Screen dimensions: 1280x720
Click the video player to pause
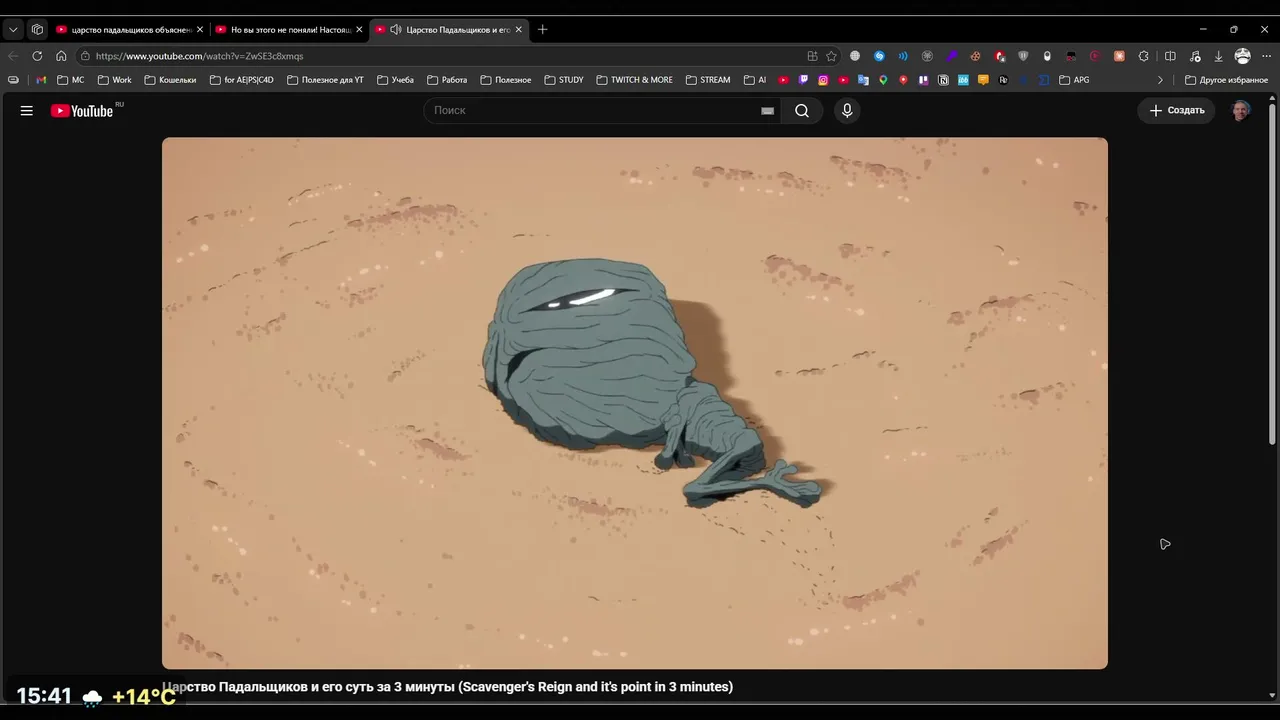point(635,403)
